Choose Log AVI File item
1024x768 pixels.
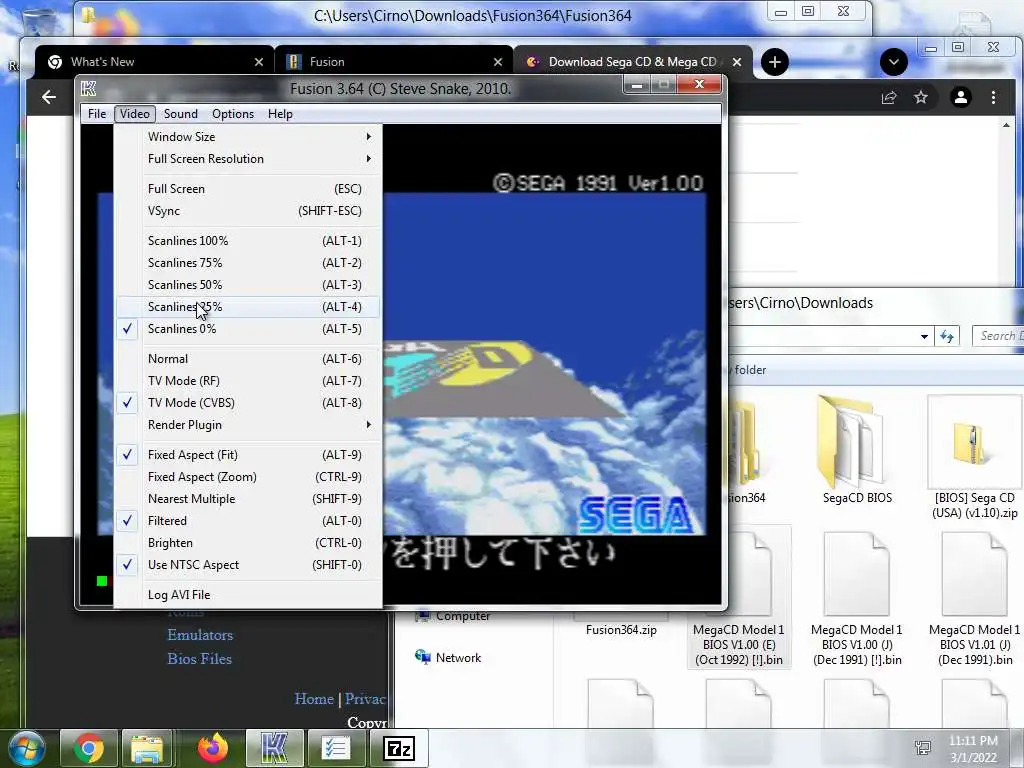(248, 595)
